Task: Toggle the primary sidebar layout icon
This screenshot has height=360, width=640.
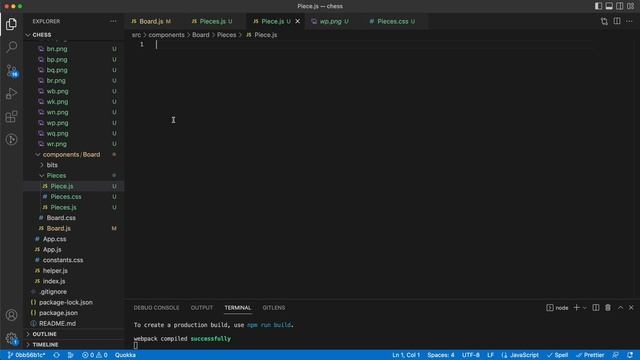Action: (598, 6)
